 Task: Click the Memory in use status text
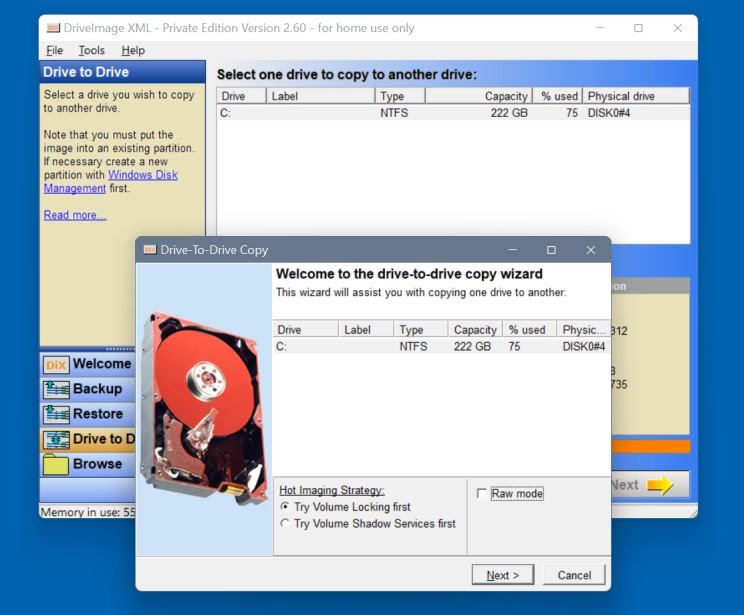pos(88,512)
